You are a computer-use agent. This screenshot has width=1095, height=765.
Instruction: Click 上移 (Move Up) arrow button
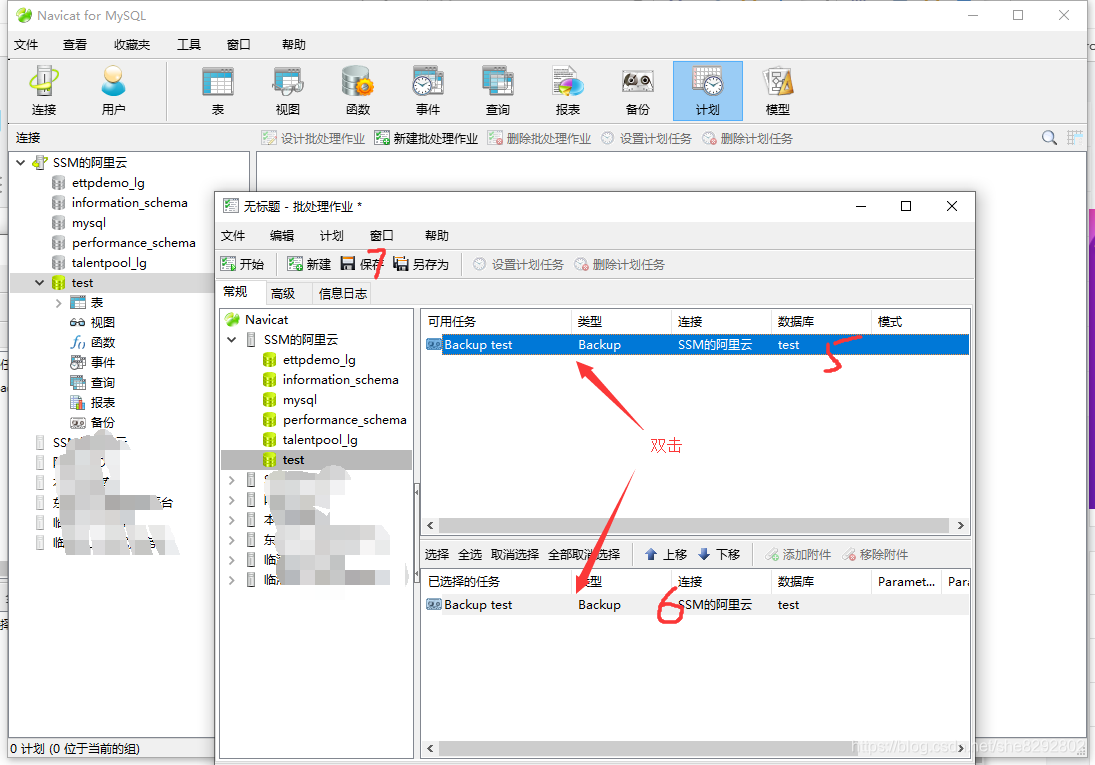pos(666,554)
